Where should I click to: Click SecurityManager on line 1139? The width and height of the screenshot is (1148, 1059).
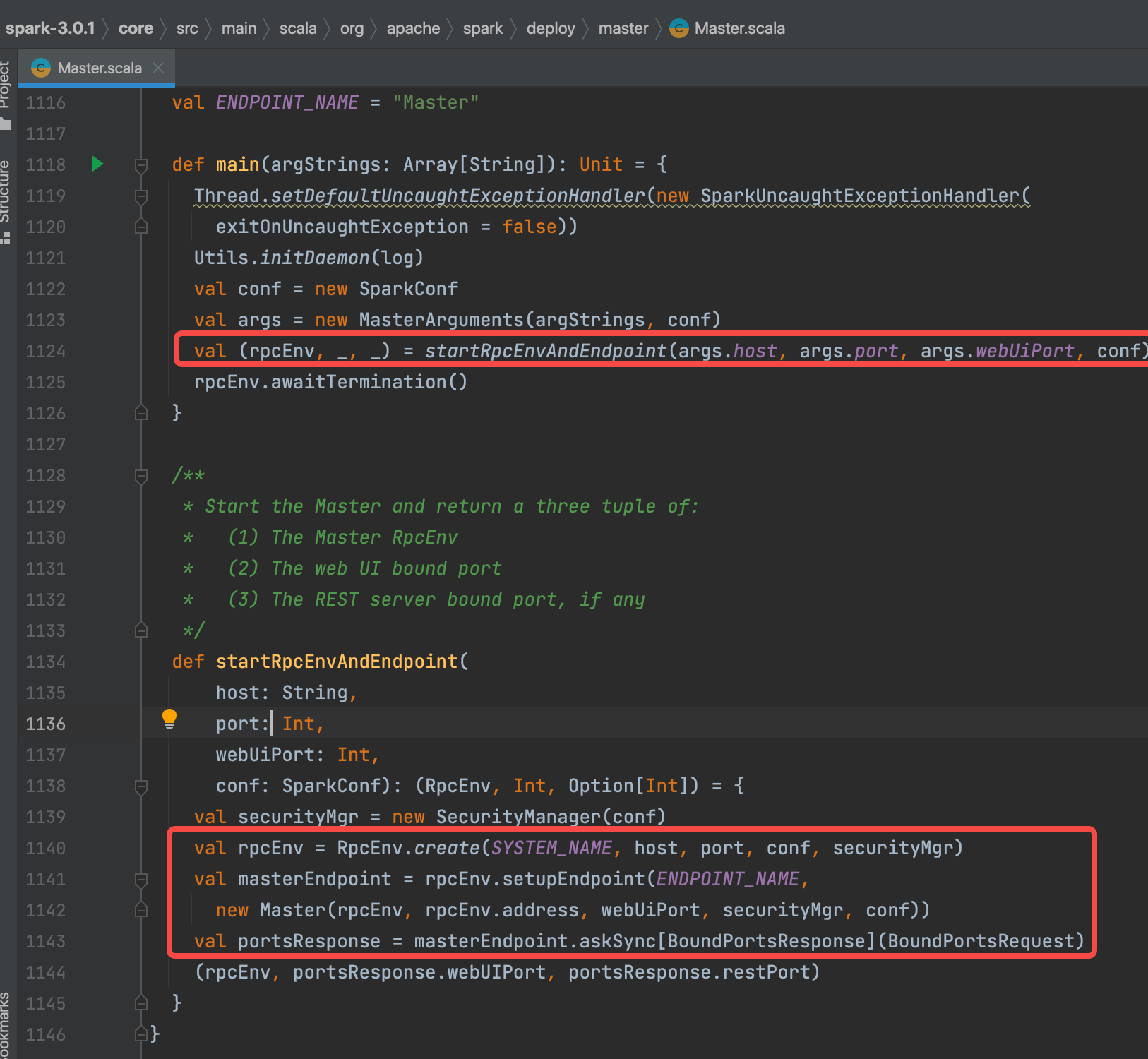point(518,817)
